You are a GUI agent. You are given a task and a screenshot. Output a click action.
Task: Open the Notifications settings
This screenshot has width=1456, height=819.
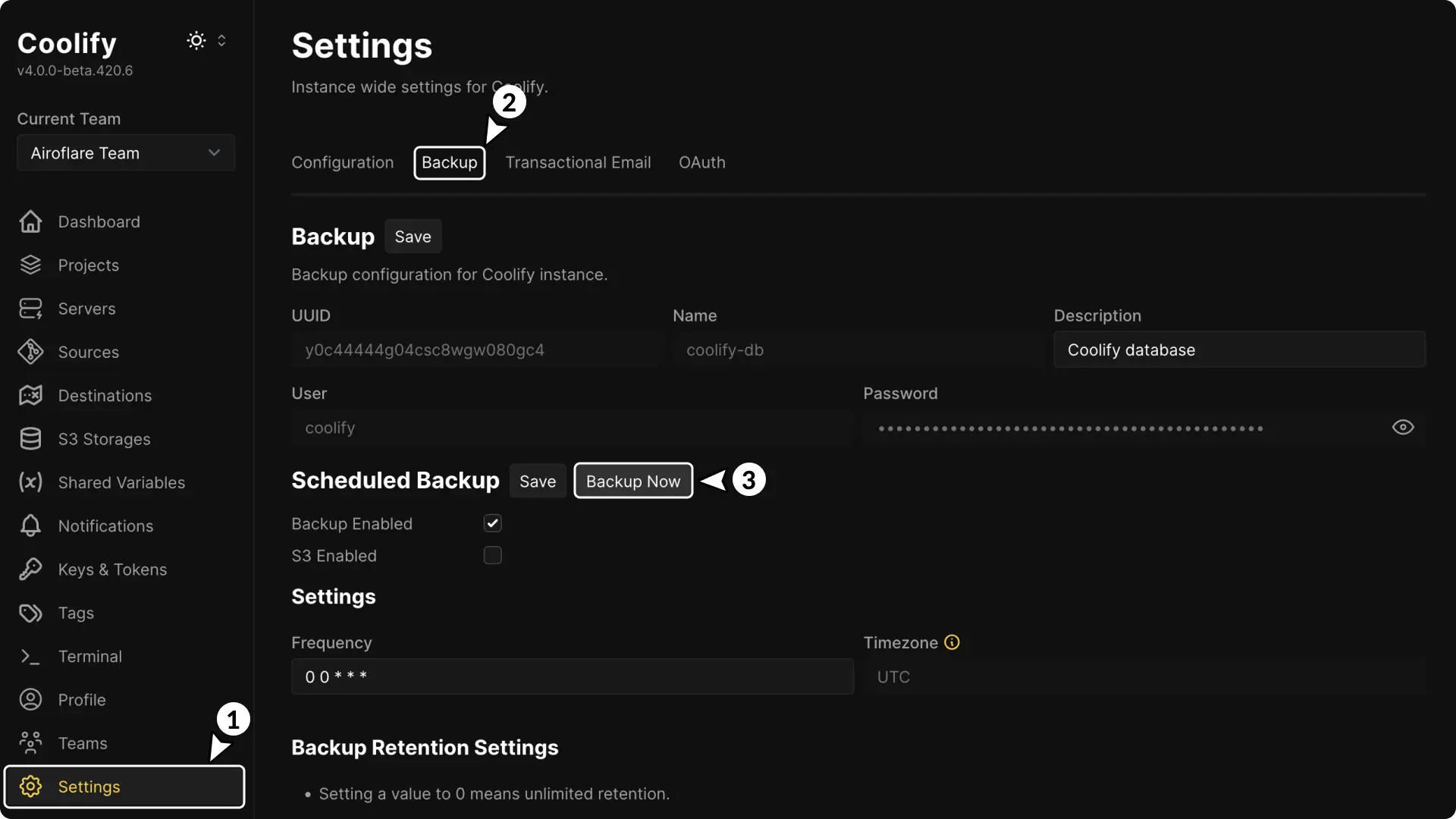tap(106, 526)
